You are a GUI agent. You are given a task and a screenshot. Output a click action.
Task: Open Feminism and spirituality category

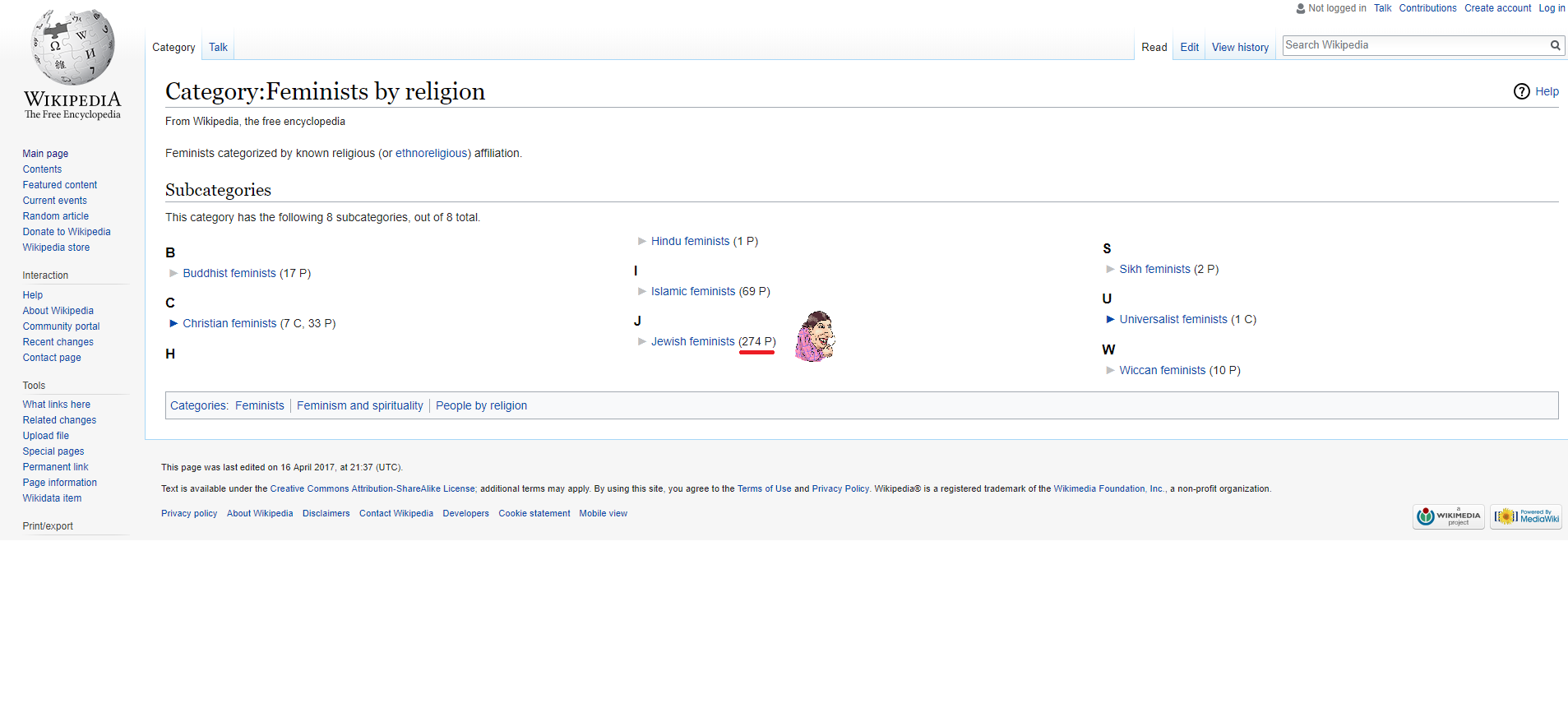click(x=360, y=405)
